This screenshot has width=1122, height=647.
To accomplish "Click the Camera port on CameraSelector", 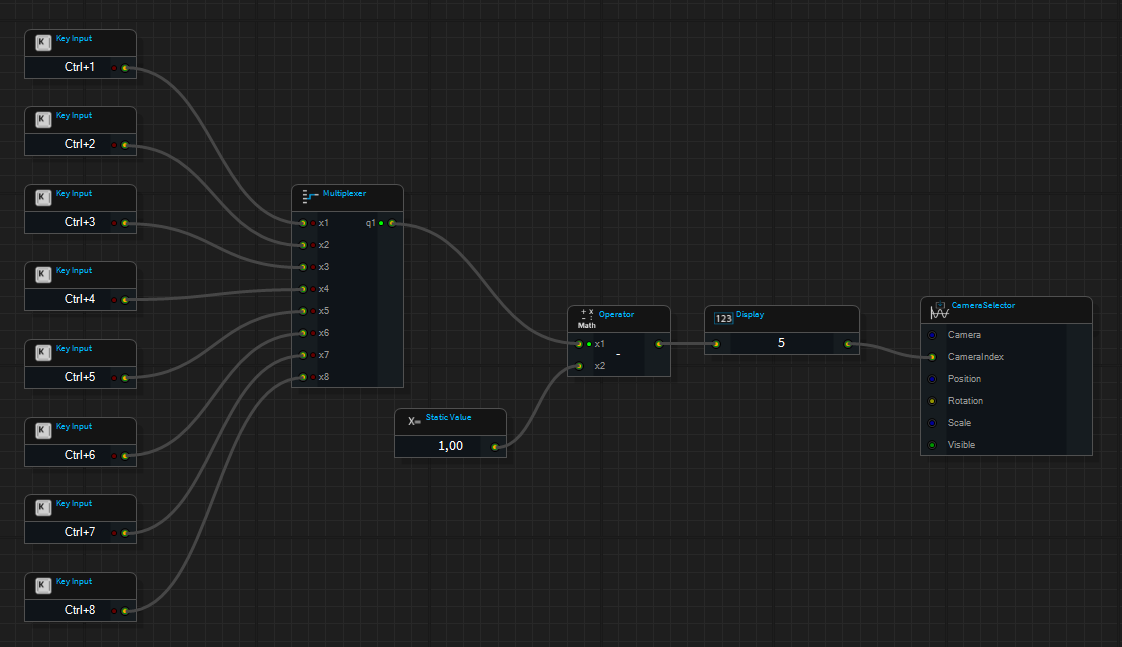I will (932, 335).
